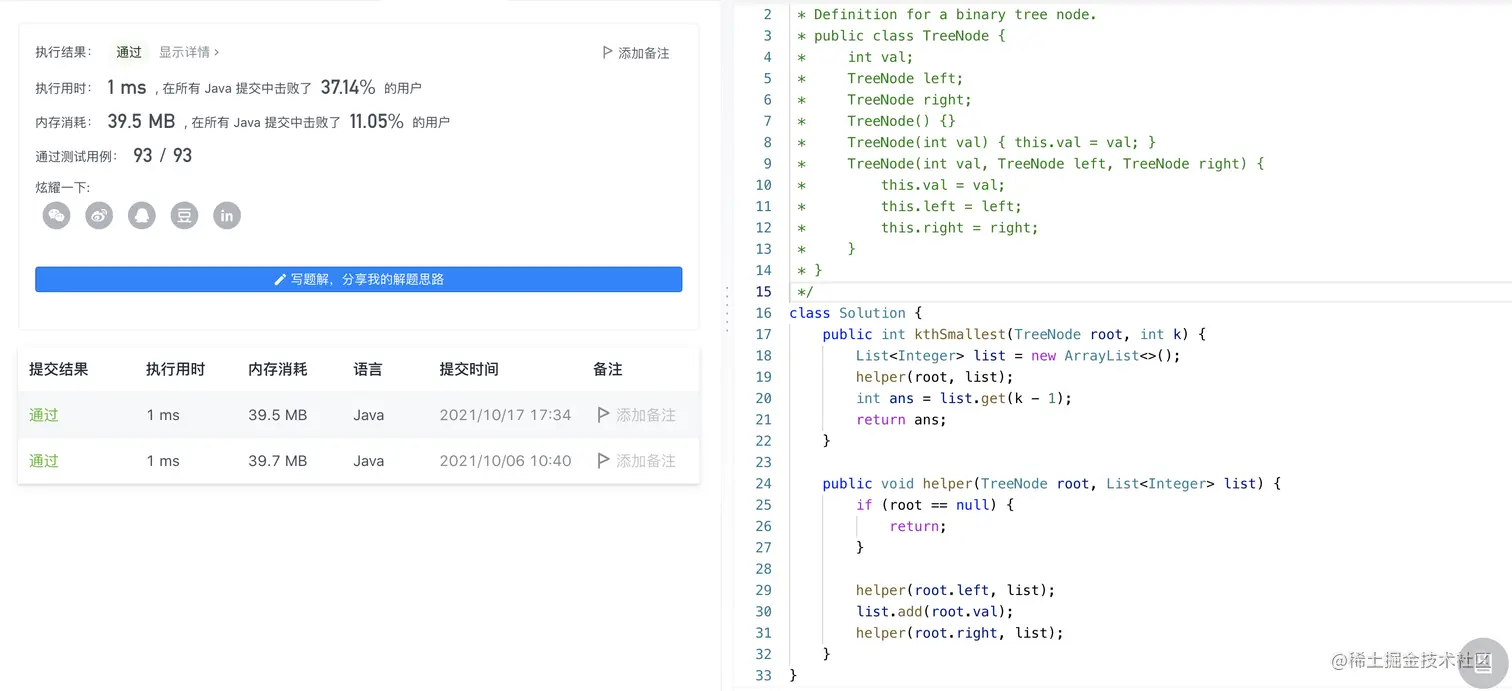Click the 2021/10/17 17:34 timestamp

pyautogui.click(x=505, y=415)
